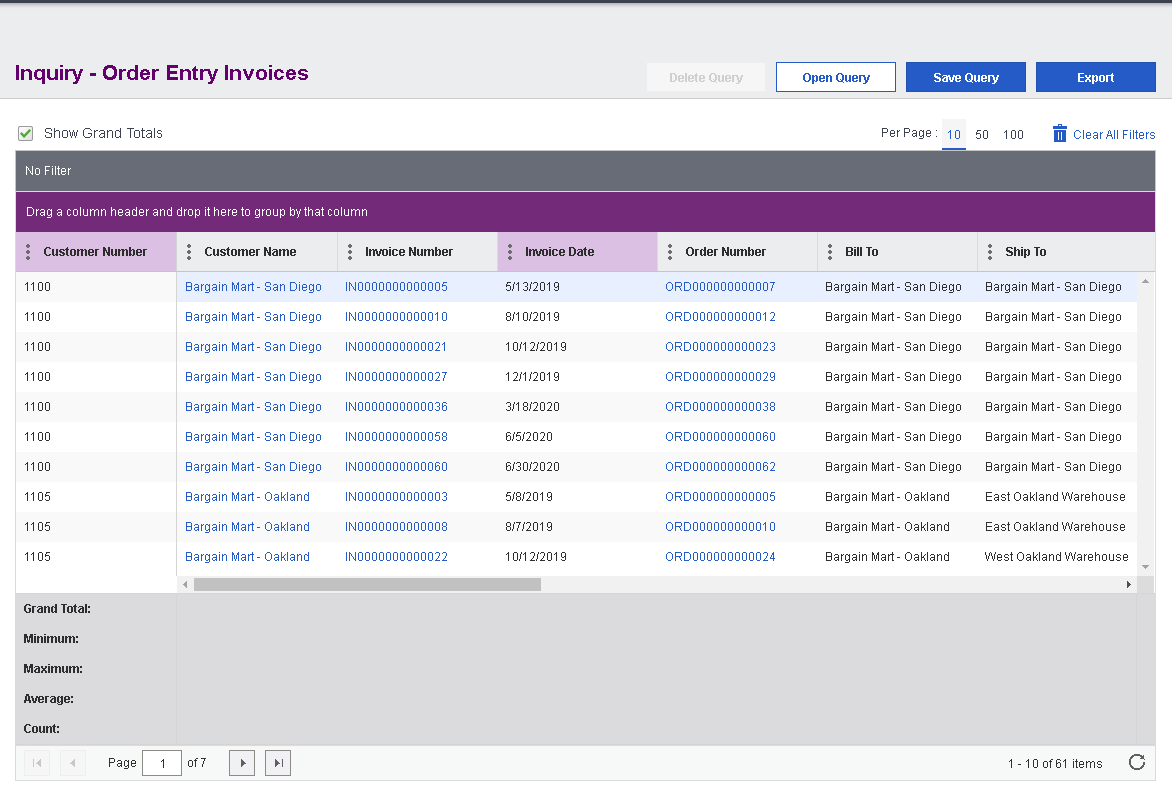Open invoice IN0000000000058

pyautogui.click(x=396, y=436)
